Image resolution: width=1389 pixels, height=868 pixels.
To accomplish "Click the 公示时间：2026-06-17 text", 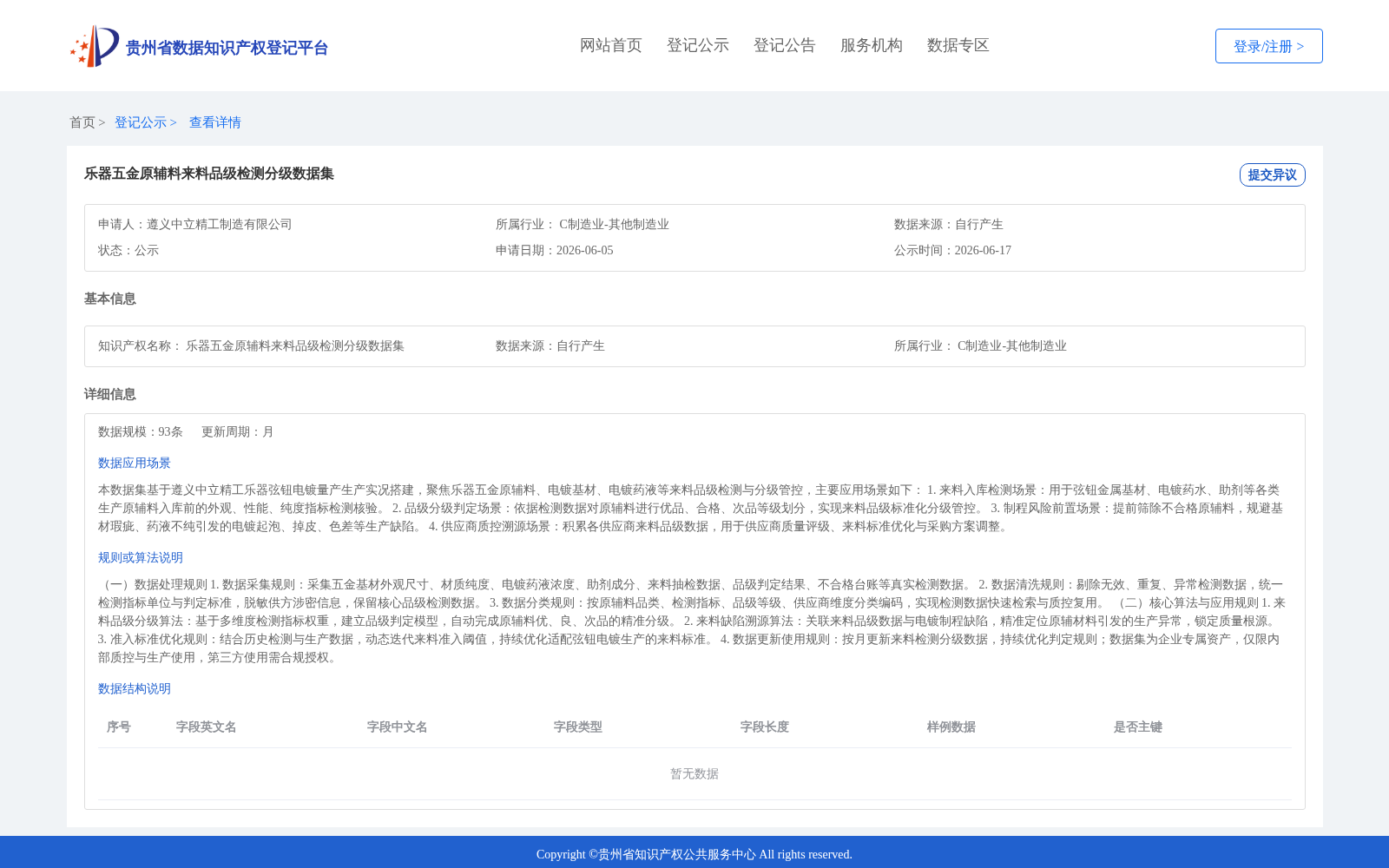I will tap(952, 250).
